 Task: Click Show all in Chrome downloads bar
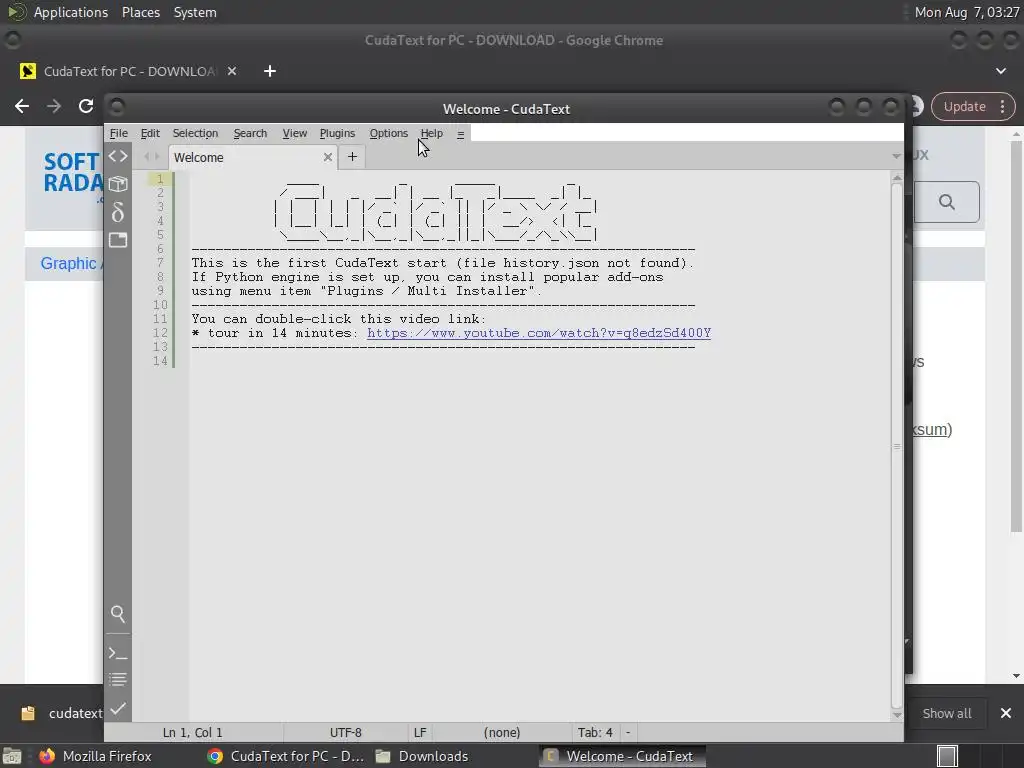[946, 714]
